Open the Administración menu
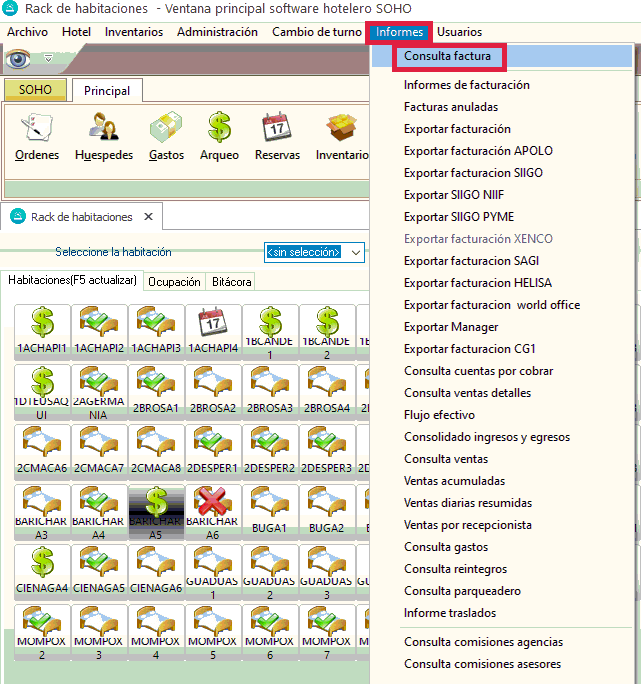Screen dimensions: 641x684 coord(217,32)
